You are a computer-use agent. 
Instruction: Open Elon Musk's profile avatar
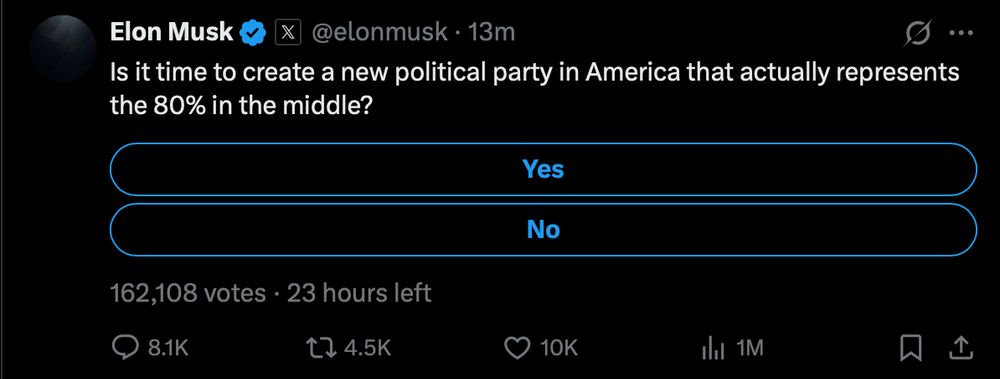point(62,48)
